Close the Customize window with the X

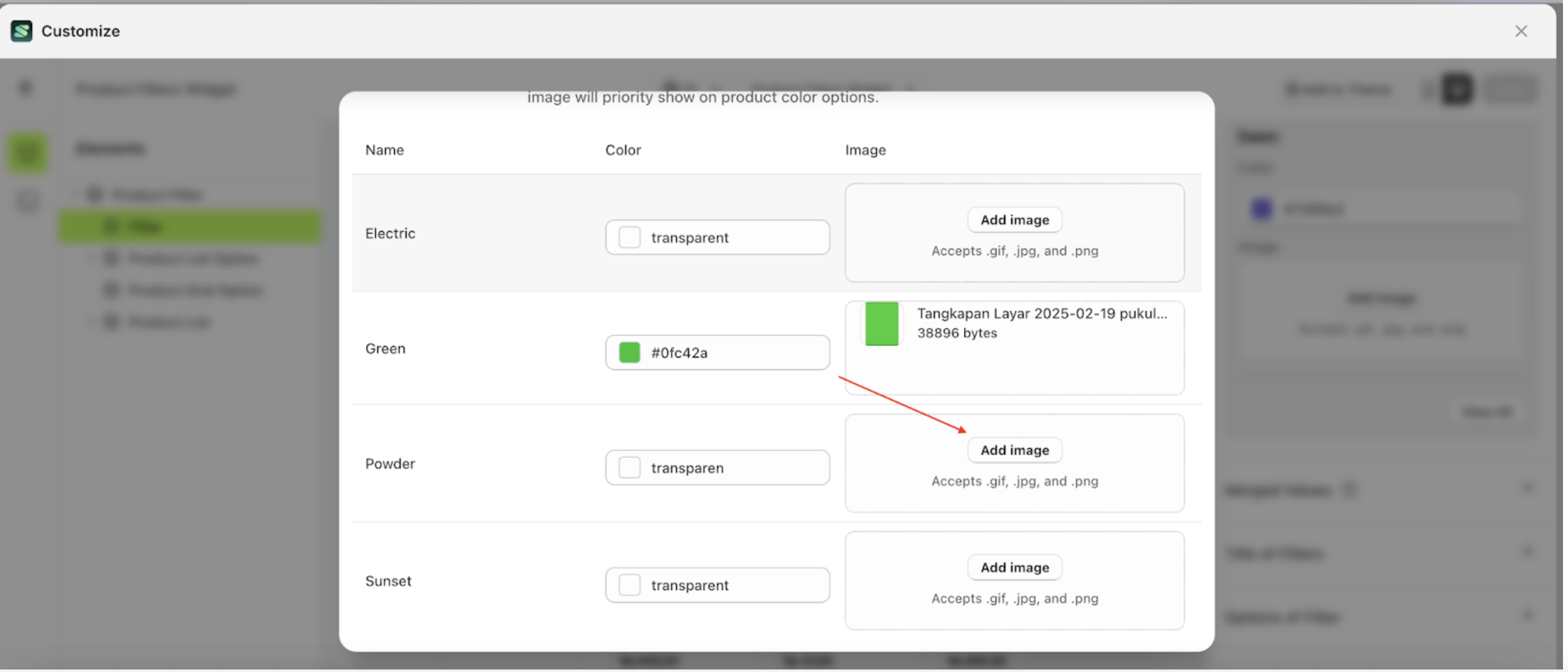[x=1520, y=31]
